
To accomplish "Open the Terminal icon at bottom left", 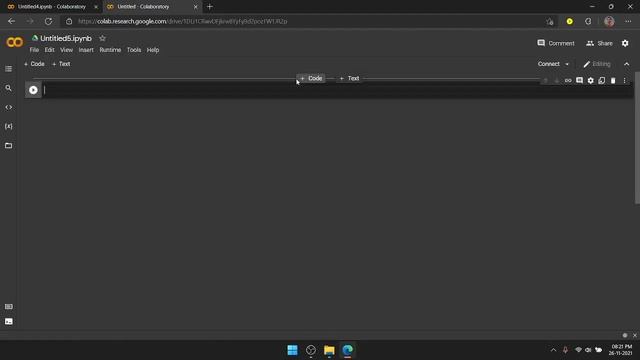I will tap(9, 322).
